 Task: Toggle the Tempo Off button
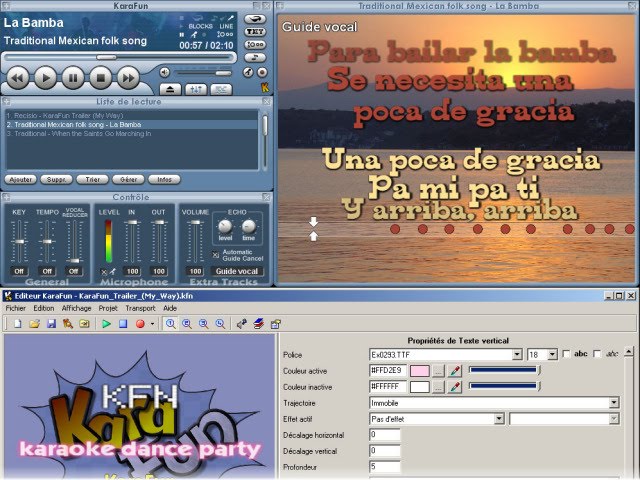click(x=47, y=271)
